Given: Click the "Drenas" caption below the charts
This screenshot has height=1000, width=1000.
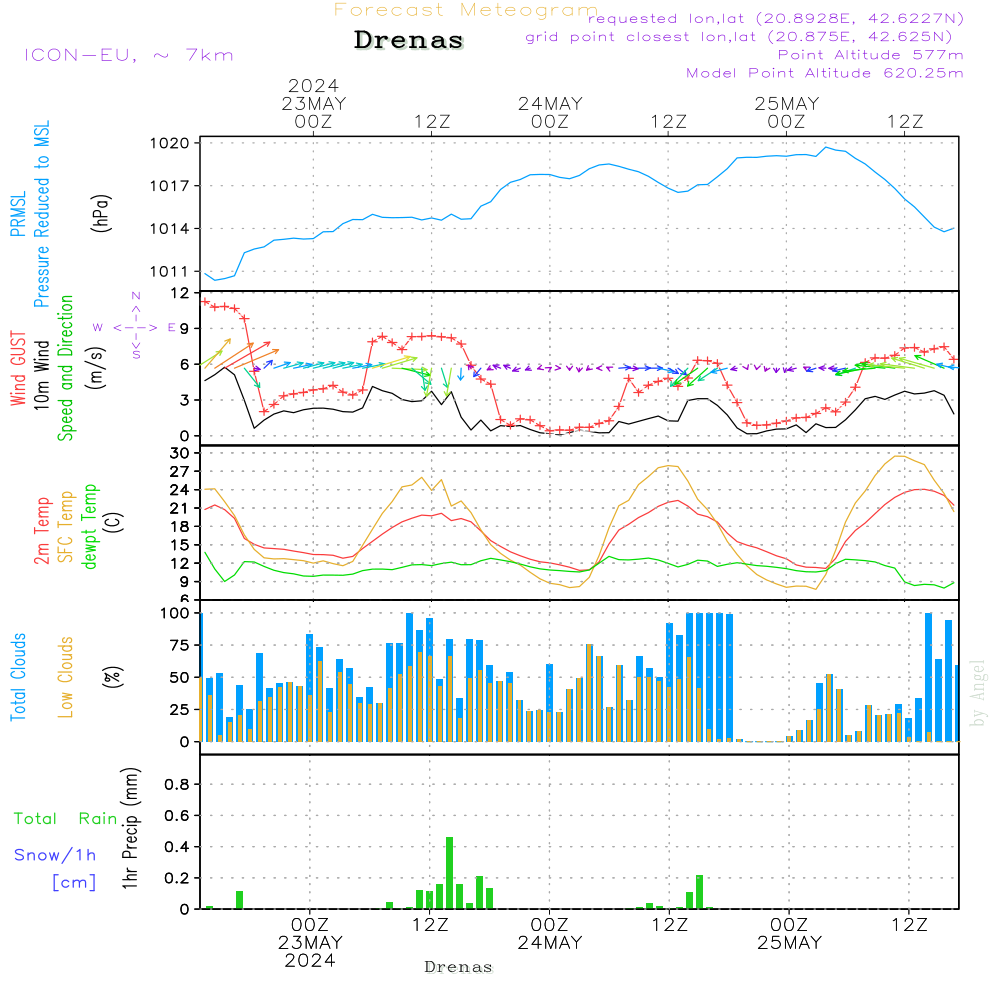Looking at the screenshot, I should (459, 967).
